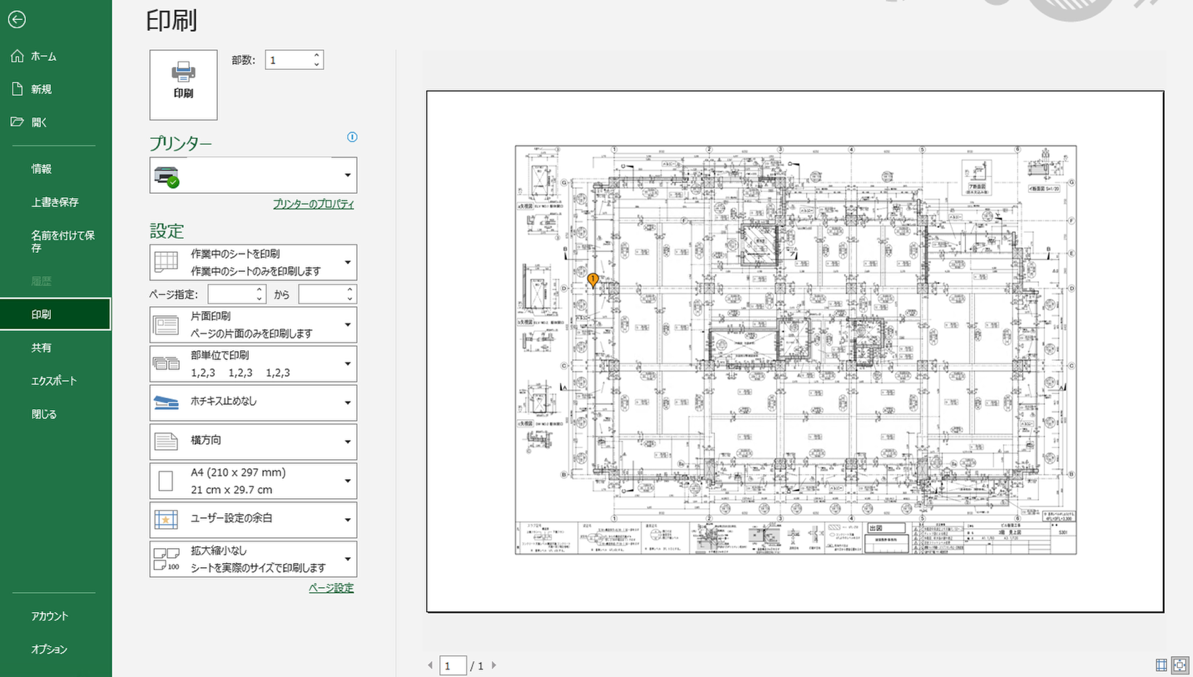Toggle show margins icon in preview

(1161, 665)
